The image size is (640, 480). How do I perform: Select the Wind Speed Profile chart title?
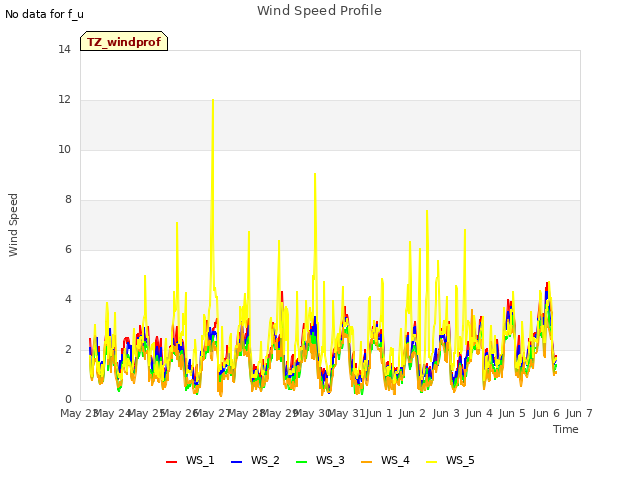319,11
